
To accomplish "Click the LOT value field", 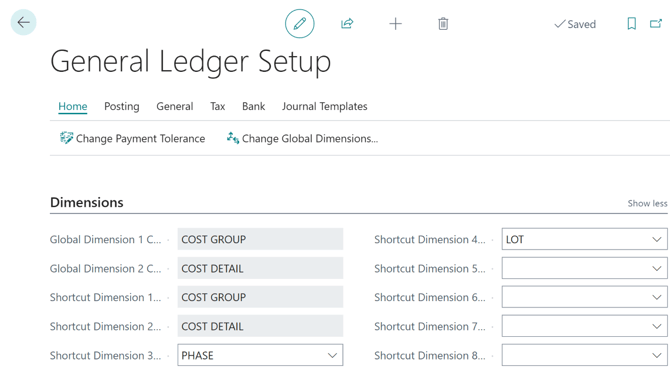I will point(584,239).
